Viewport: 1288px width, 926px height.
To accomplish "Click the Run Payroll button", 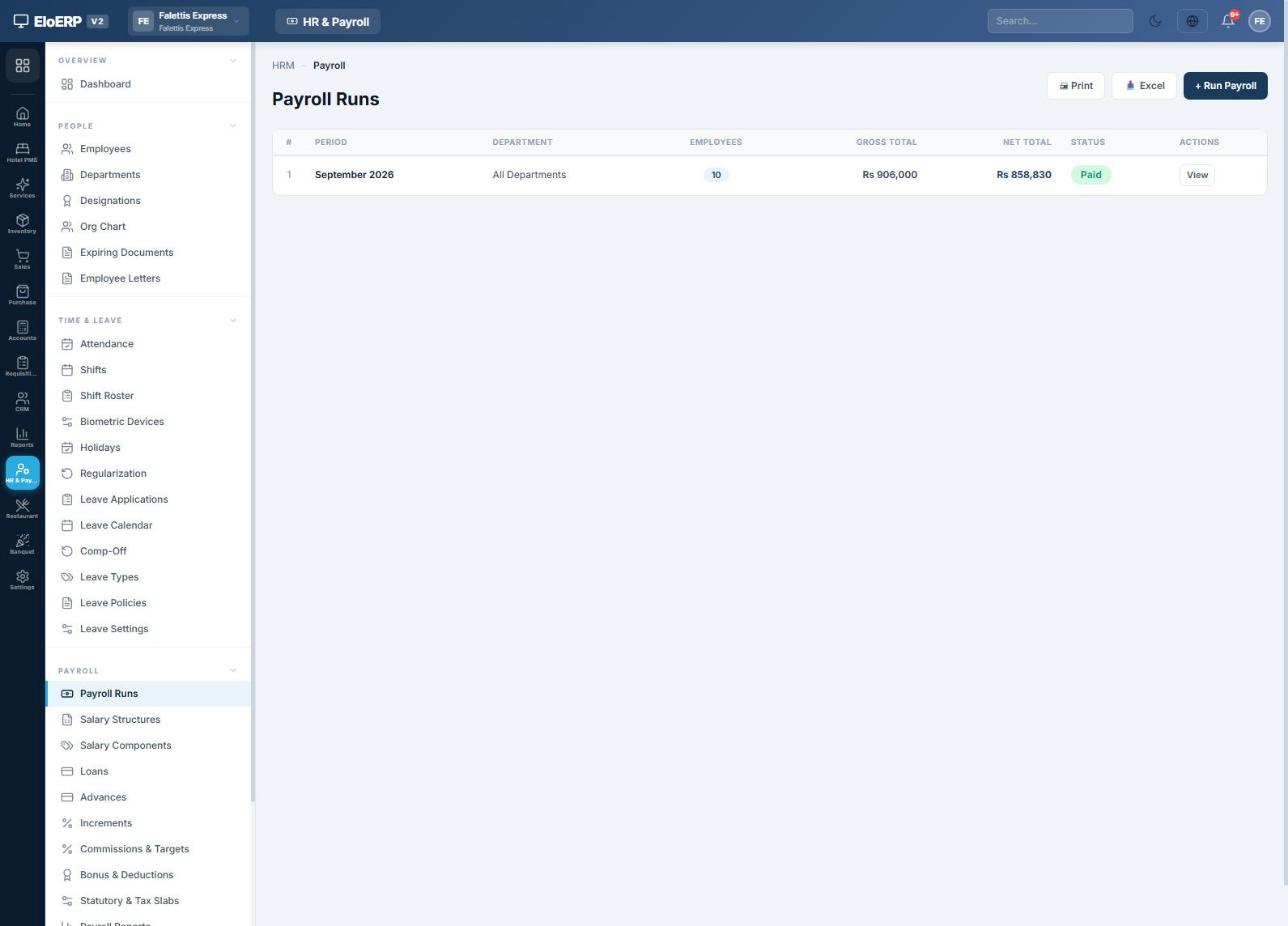I will pyautogui.click(x=1225, y=86).
